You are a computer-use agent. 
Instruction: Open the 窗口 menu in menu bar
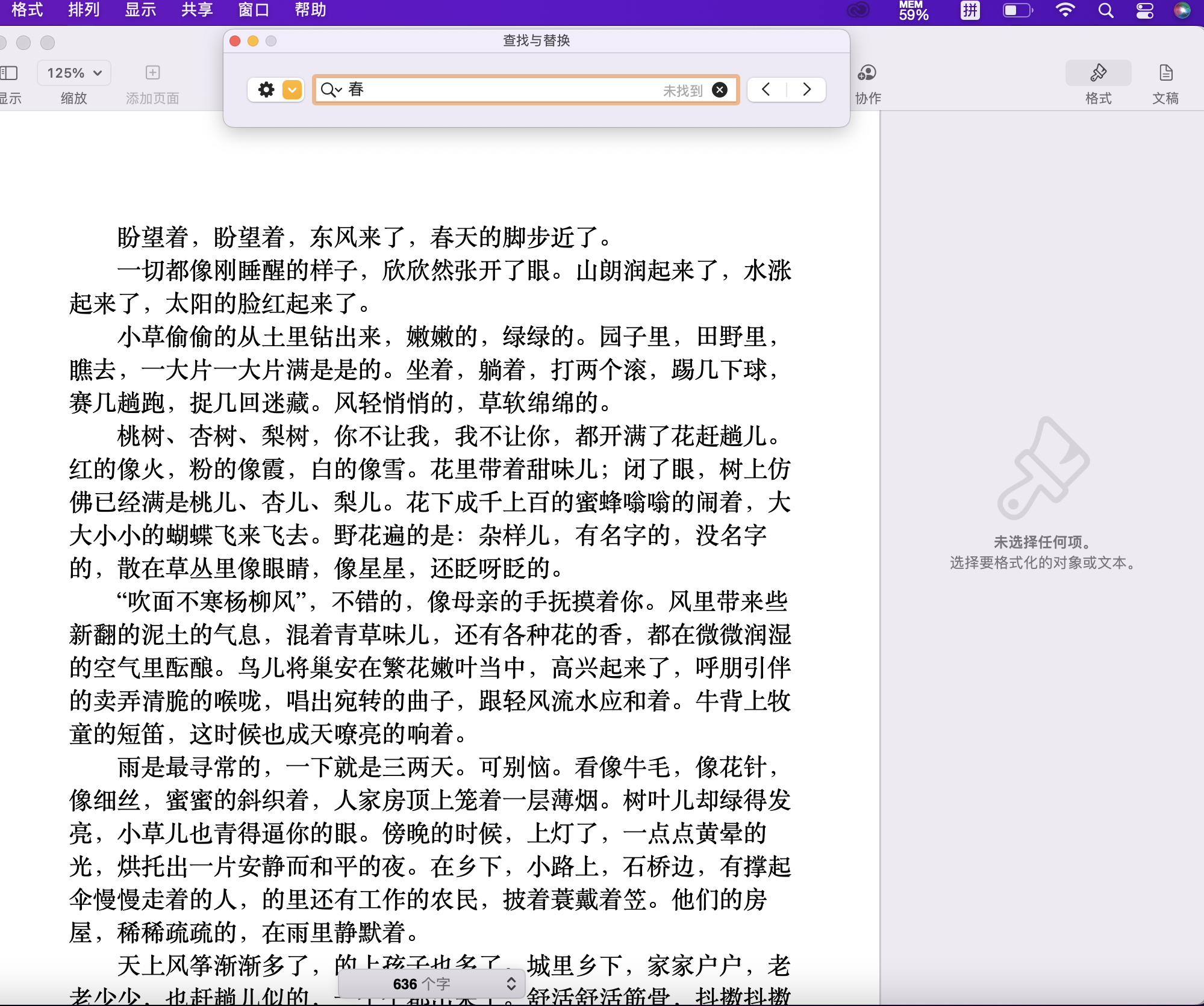(254, 10)
